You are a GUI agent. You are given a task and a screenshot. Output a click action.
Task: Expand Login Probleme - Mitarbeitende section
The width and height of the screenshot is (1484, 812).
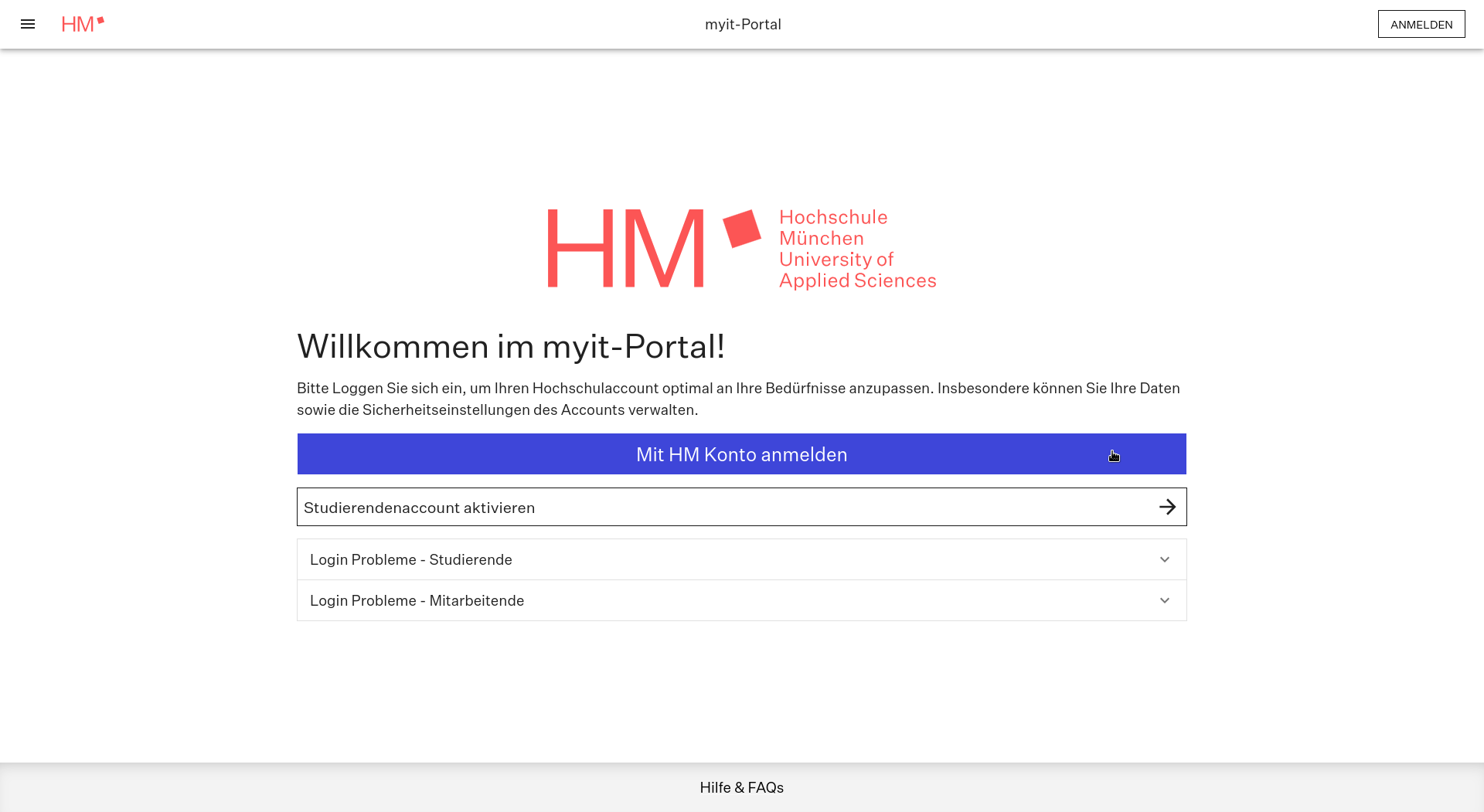coord(417,600)
